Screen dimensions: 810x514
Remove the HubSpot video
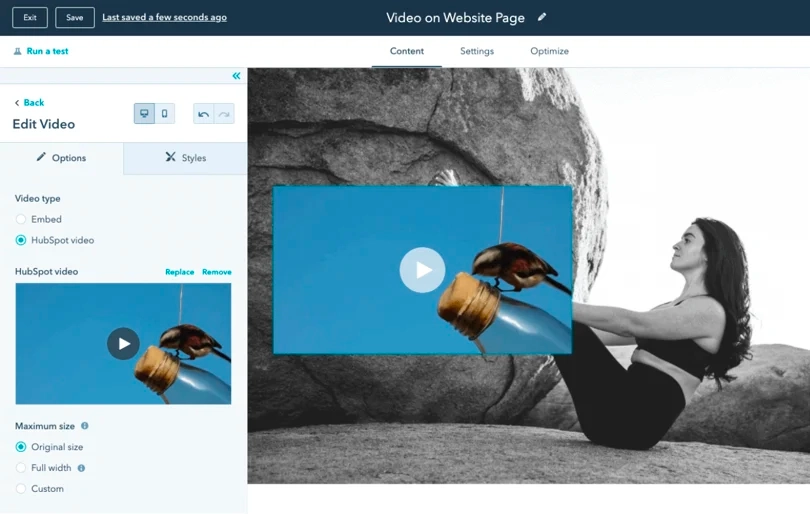tap(217, 272)
